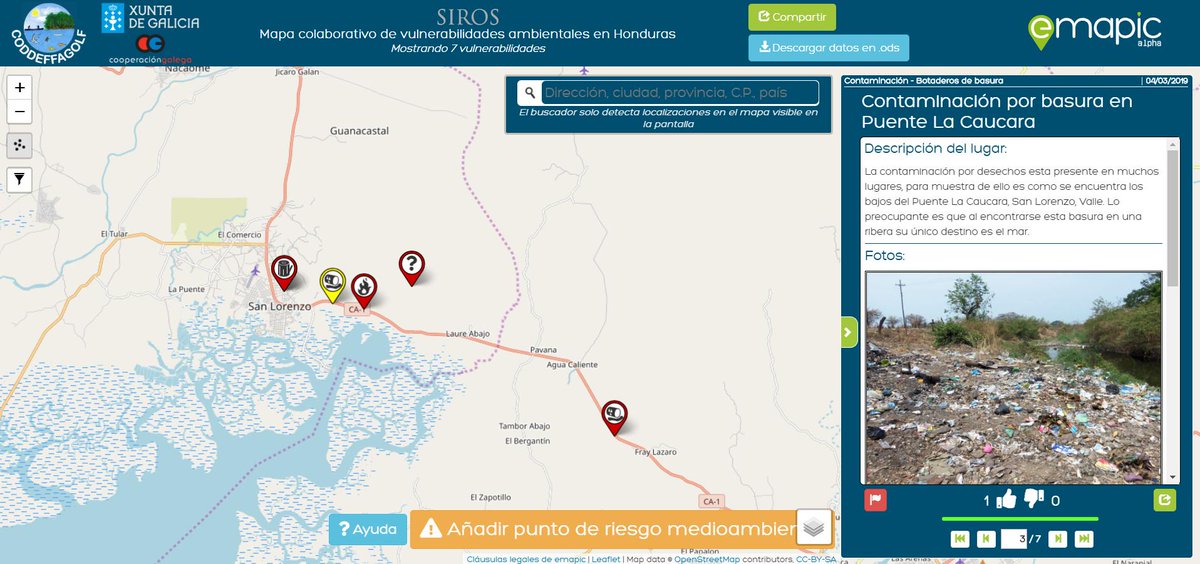
Task: Focus the address search field
Action: (x=679, y=93)
